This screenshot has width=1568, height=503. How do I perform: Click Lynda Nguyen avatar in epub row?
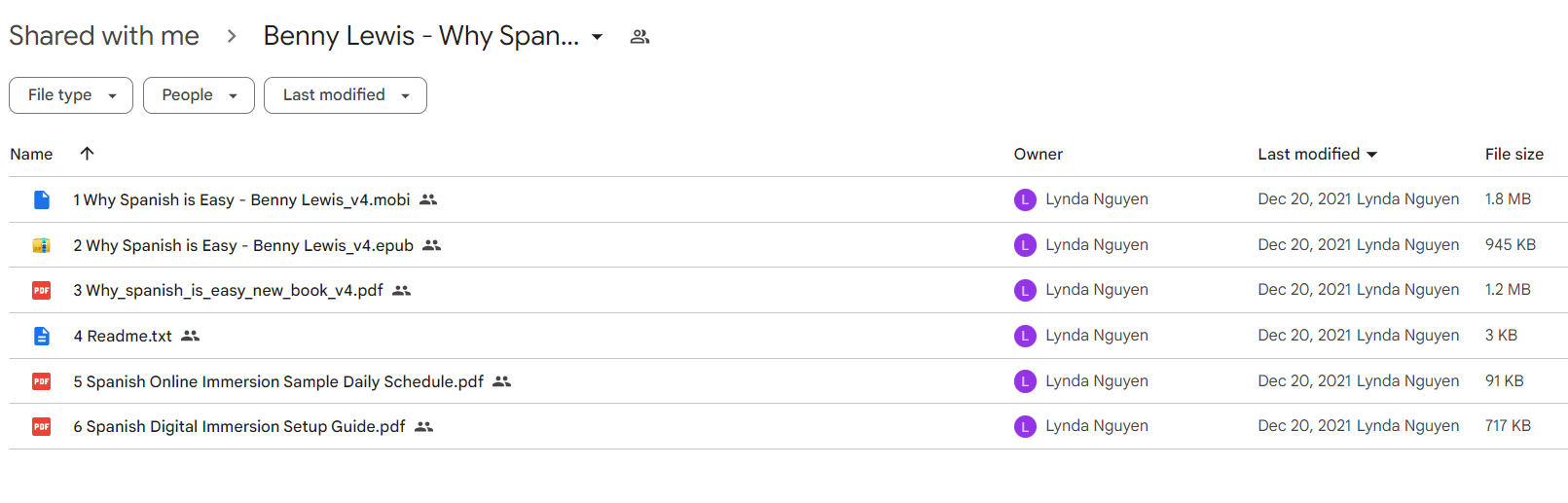point(1025,245)
